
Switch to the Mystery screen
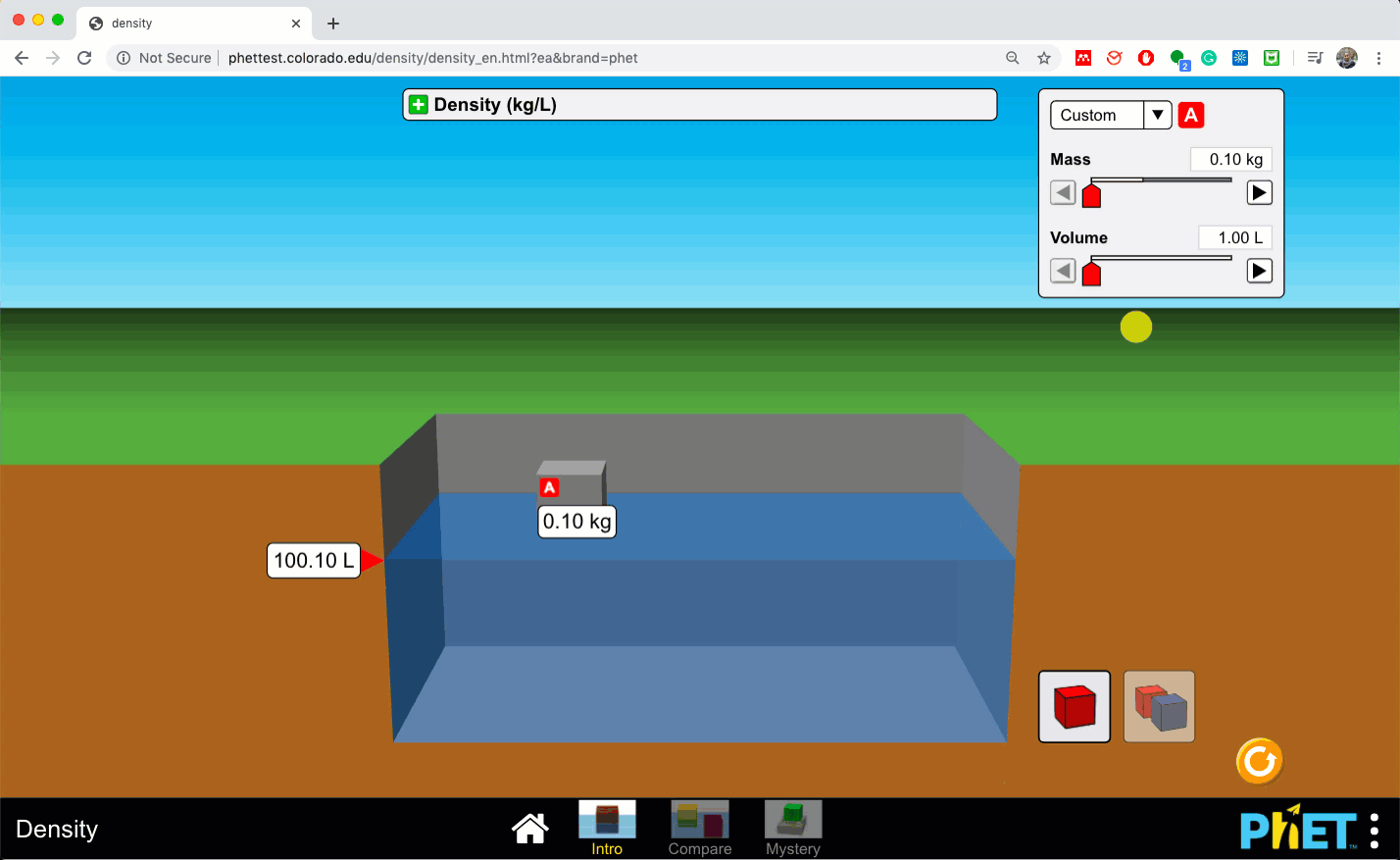[792, 829]
